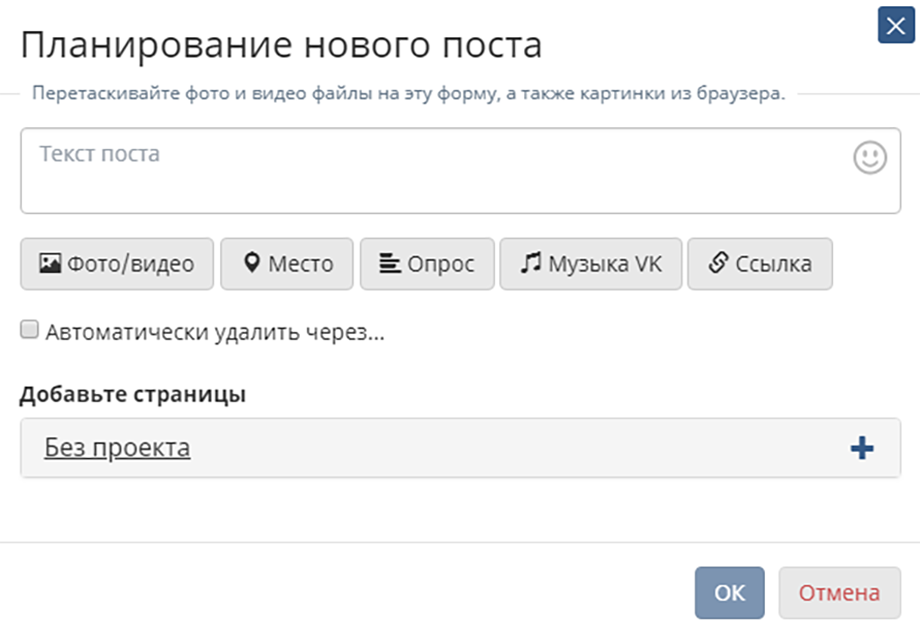
Task: Click the chain icon on Ссылка
Action: point(718,263)
